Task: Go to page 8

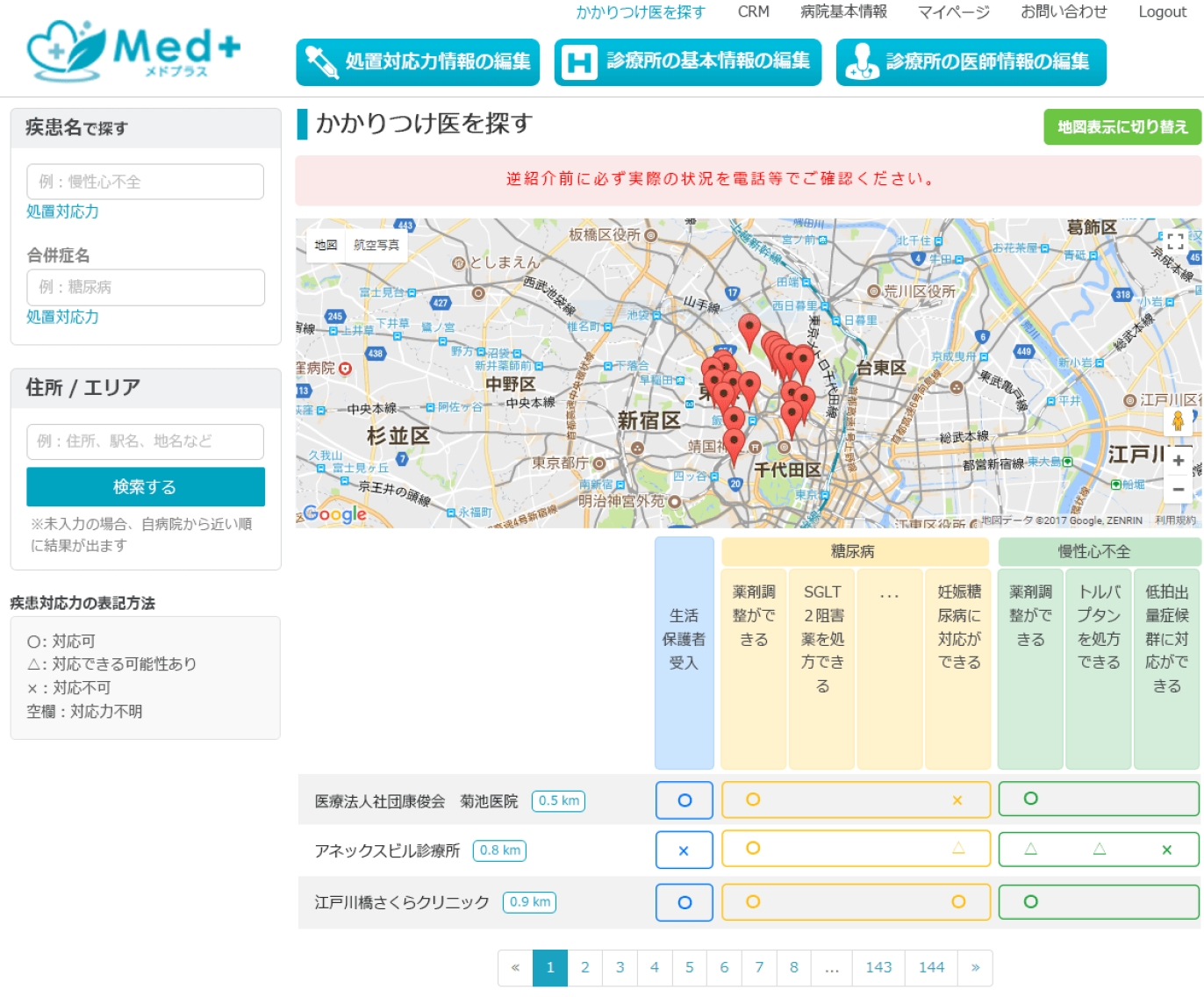Action: [x=793, y=968]
